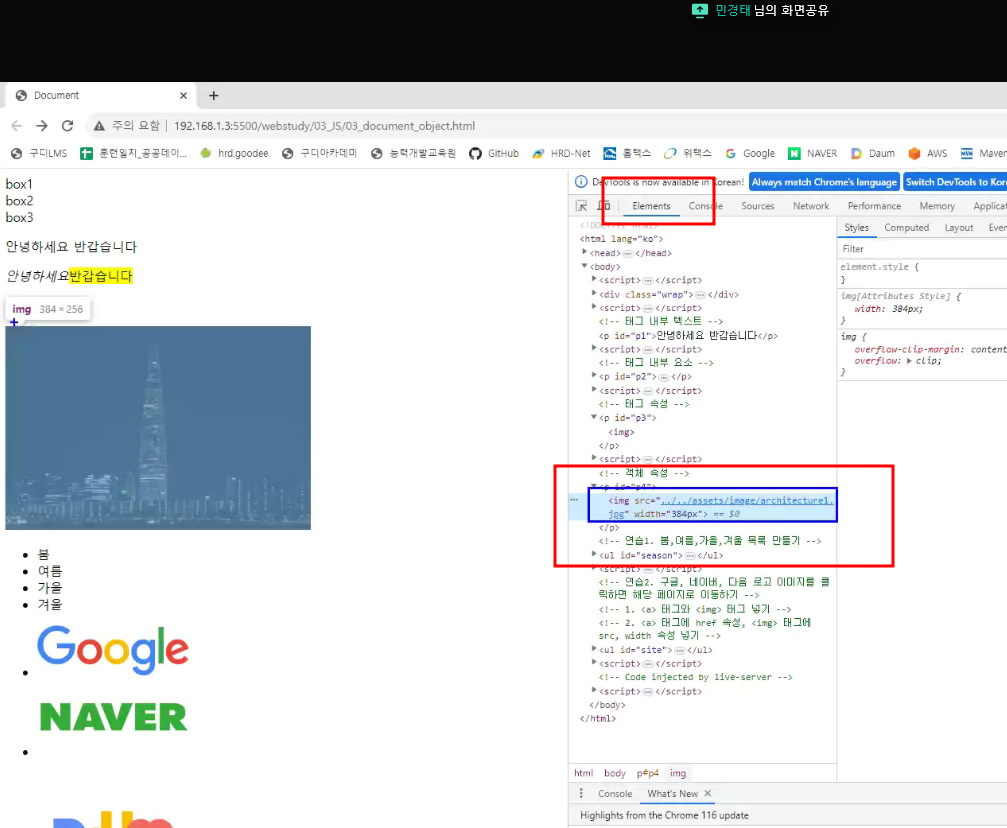Image resolution: width=1007 pixels, height=828 pixels.
Task: Select the p id p1 element row
Action: 688,335
